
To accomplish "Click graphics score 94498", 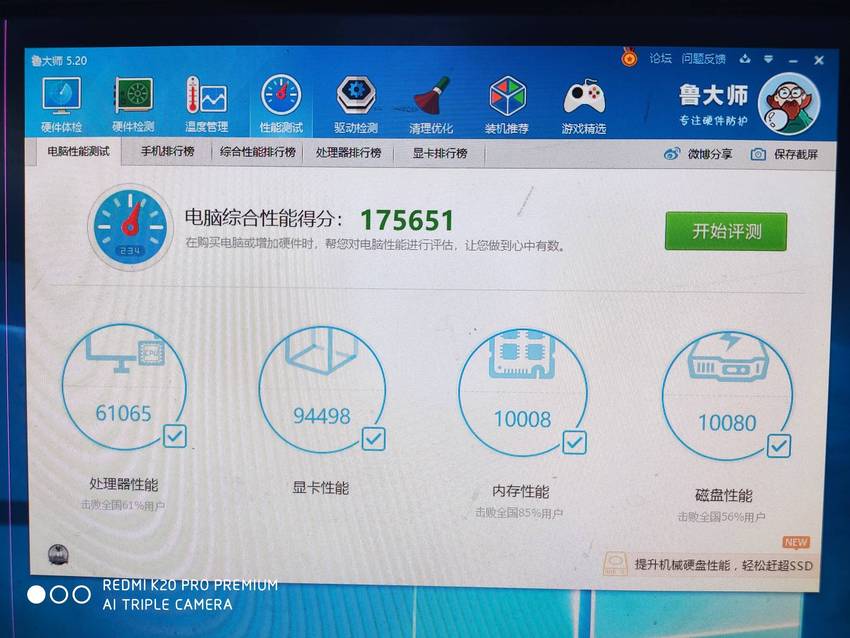I will [321, 416].
